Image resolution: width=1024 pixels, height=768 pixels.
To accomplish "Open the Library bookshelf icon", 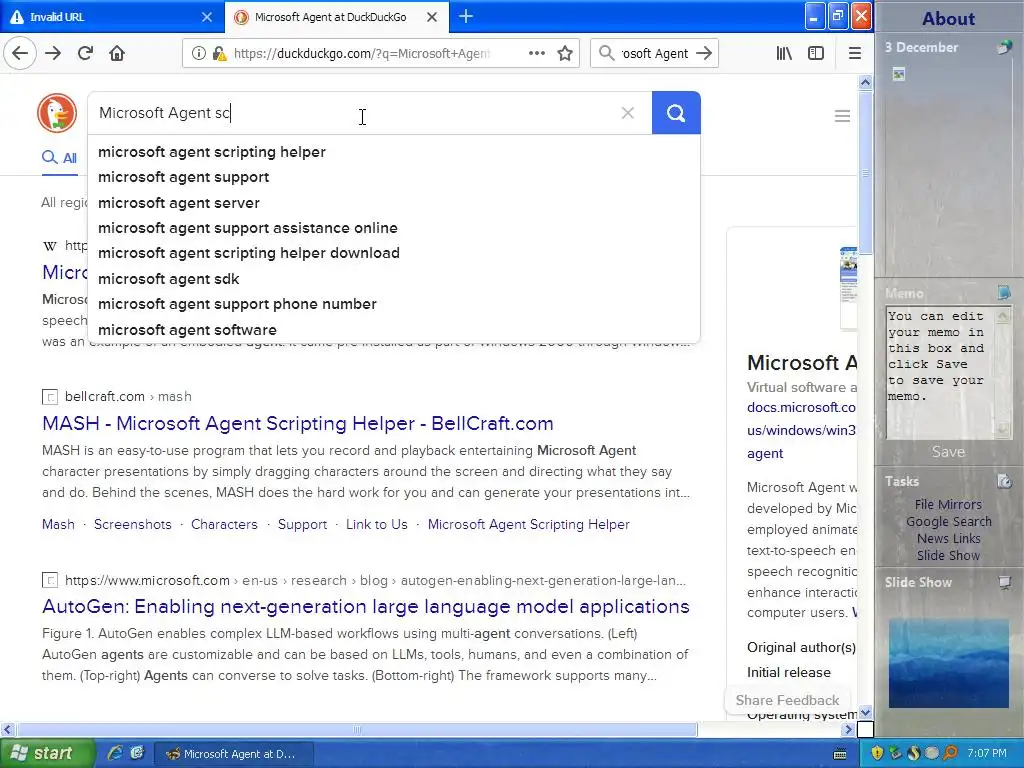I will [x=784, y=53].
